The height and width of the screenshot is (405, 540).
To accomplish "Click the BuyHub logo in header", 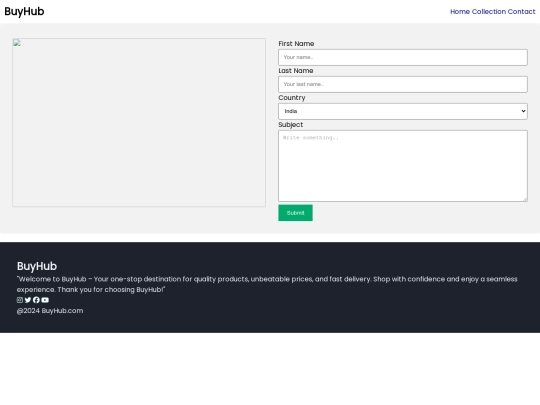I will (x=24, y=11).
